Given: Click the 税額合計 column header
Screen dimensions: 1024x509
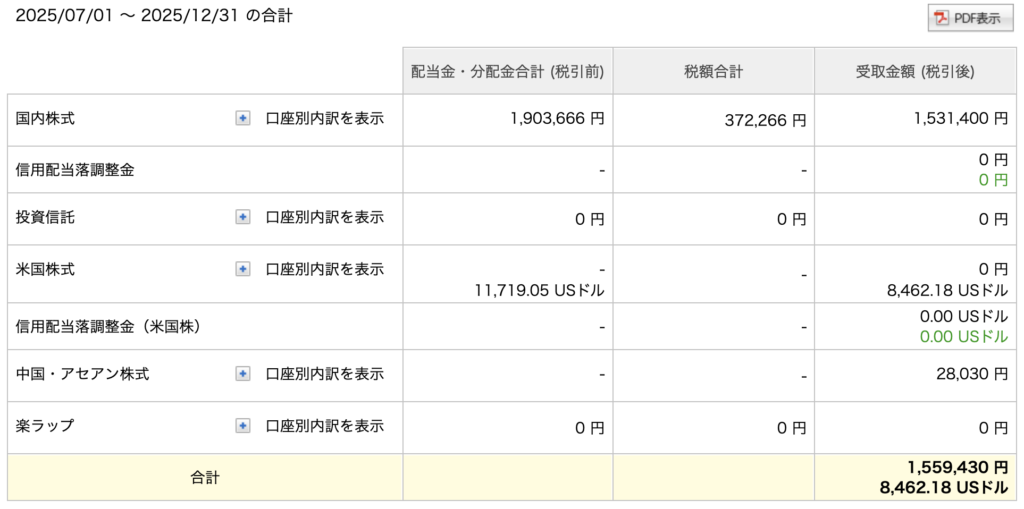Looking at the screenshot, I should click(713, 71).
